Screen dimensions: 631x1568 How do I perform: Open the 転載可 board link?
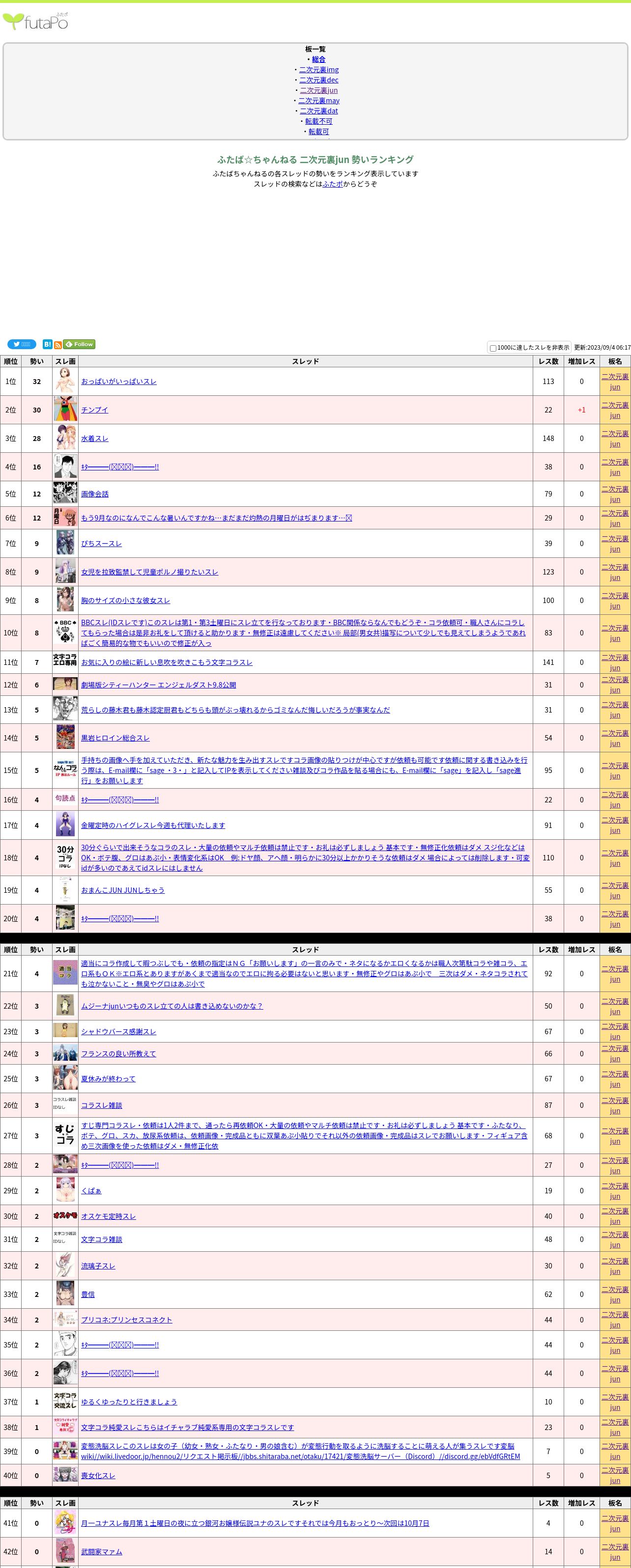click(x=318, y=132)
